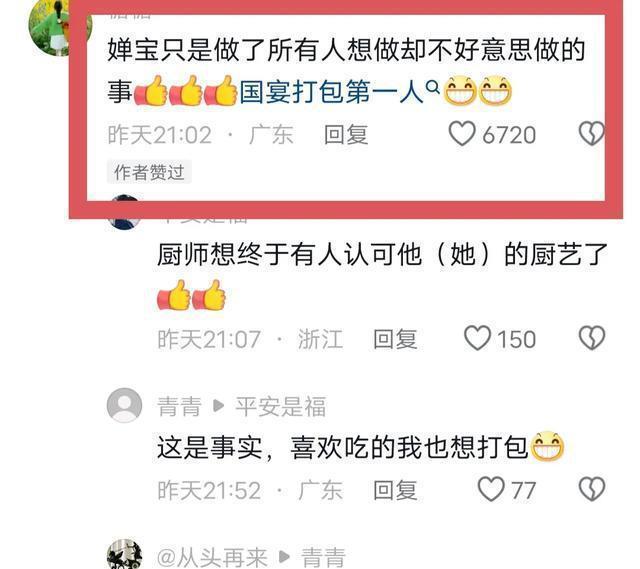This screenshot has height=569, width=640.
Task: Reply to the comment posted at 21:52
Action: [x=395, y=490]
